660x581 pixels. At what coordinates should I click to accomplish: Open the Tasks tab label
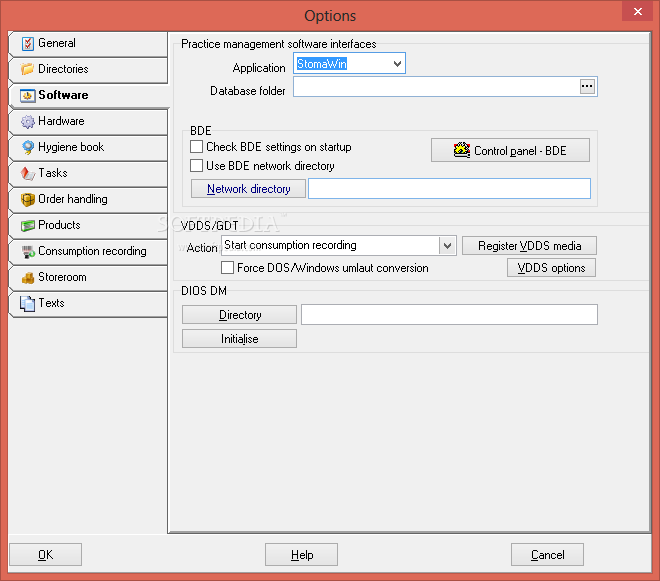point(53,173)
